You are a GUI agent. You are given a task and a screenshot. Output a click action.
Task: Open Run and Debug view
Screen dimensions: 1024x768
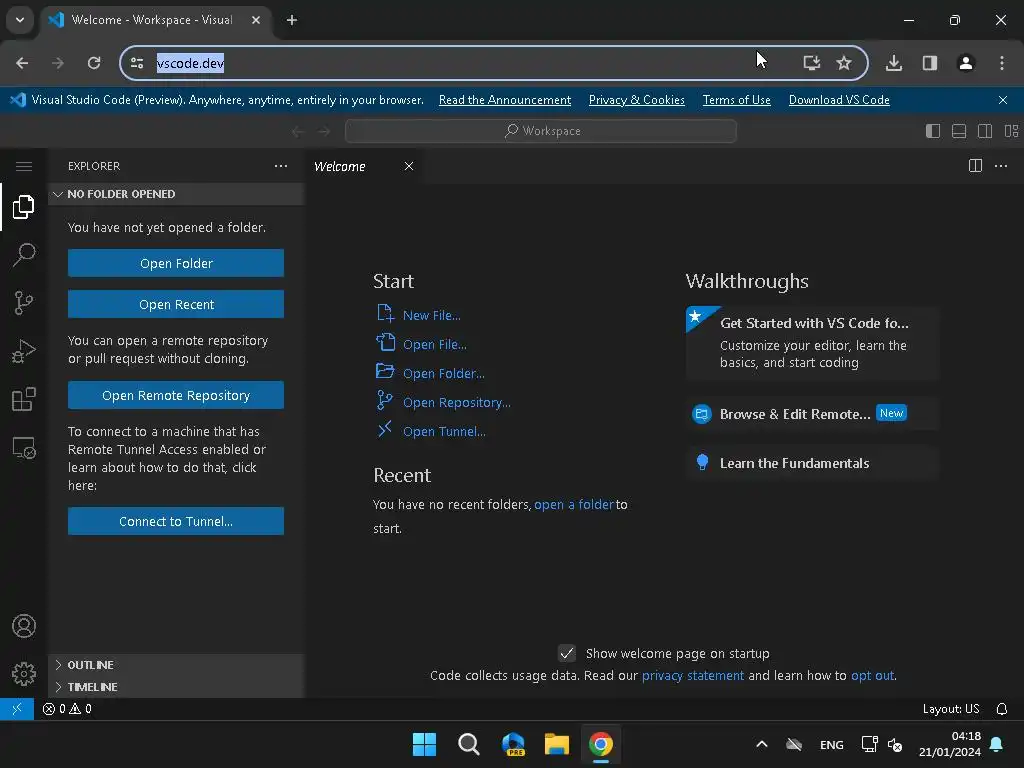click(24, 351)
